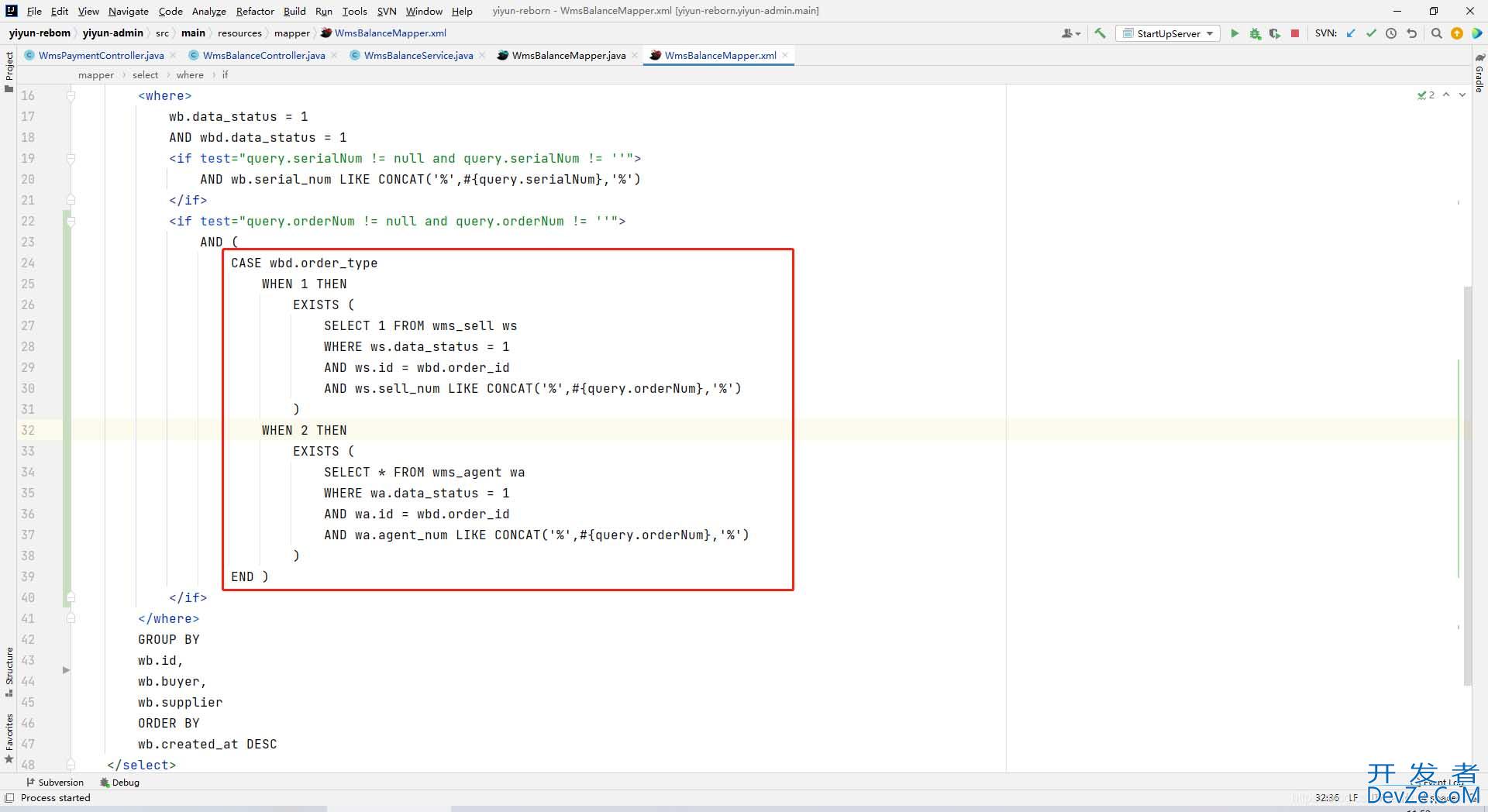Viewport: 1488px width, 812px height.
Task: Start debugging with the green bug icon
Action: click(1255, 33)
